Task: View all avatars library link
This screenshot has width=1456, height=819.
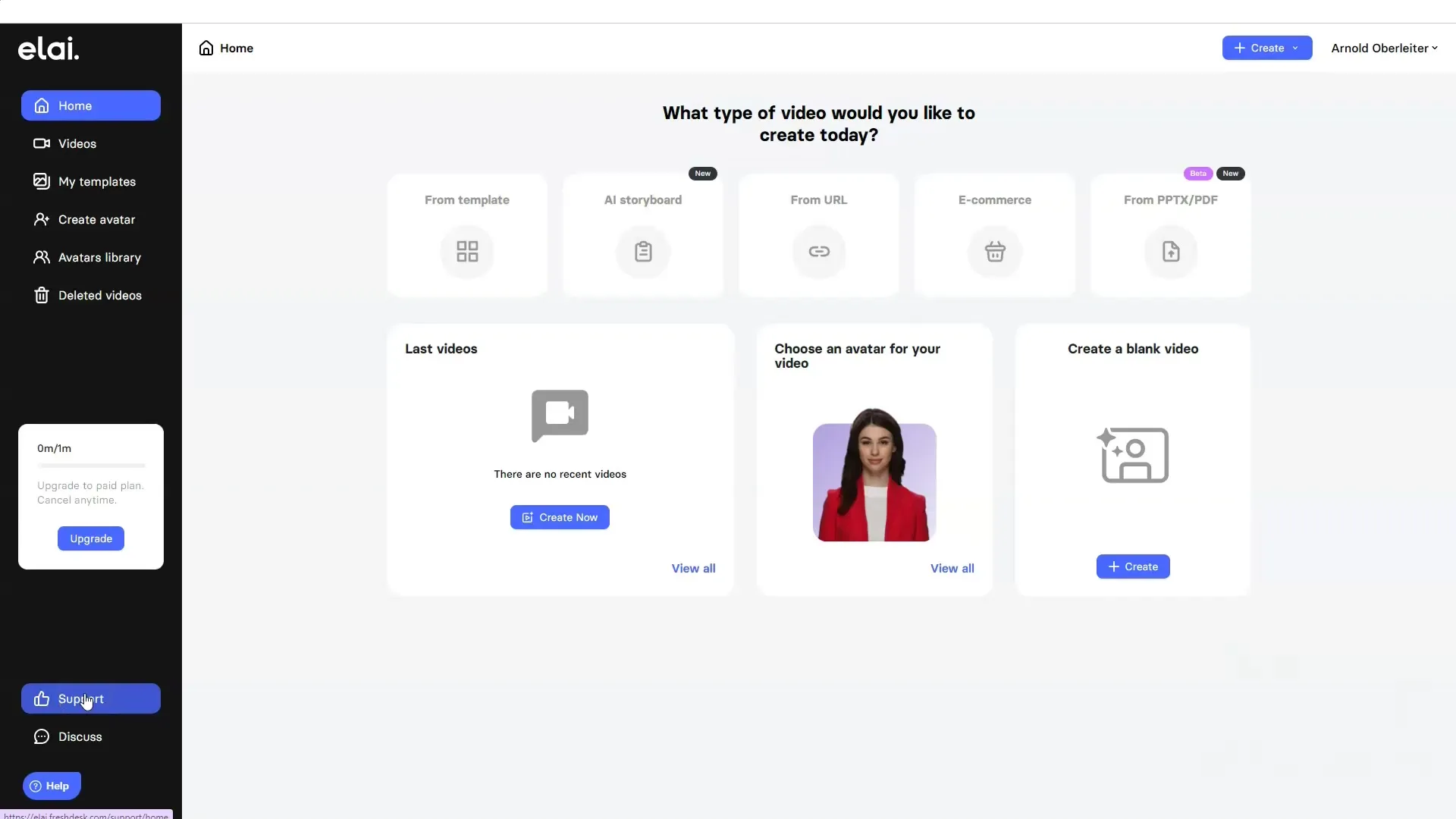Action: click(952, 568)
